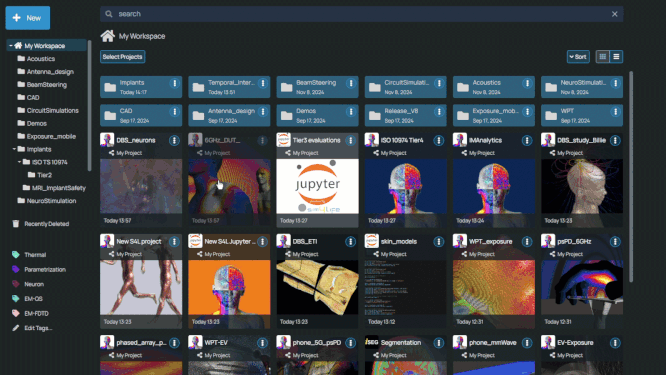Click the Edit Tags pencil icon
The height and width of the screenshot is (375, 666).
(16, 328)
